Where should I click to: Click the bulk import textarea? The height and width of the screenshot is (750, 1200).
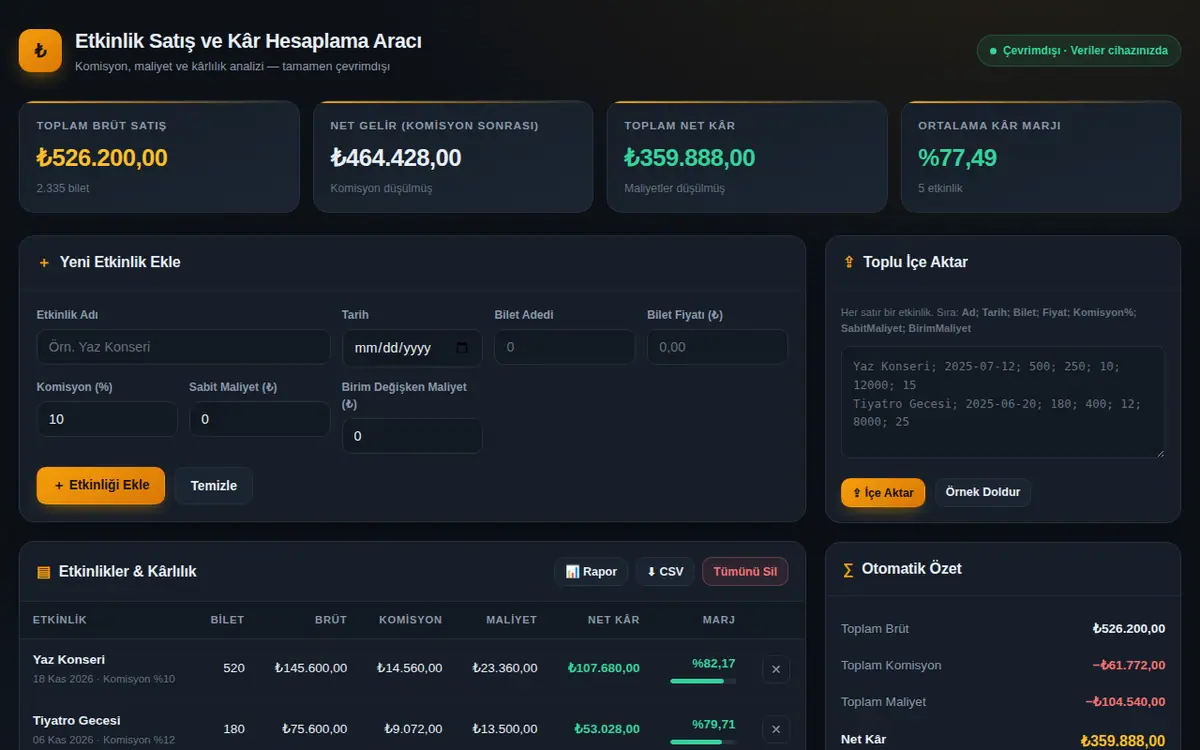[1003, 402]
